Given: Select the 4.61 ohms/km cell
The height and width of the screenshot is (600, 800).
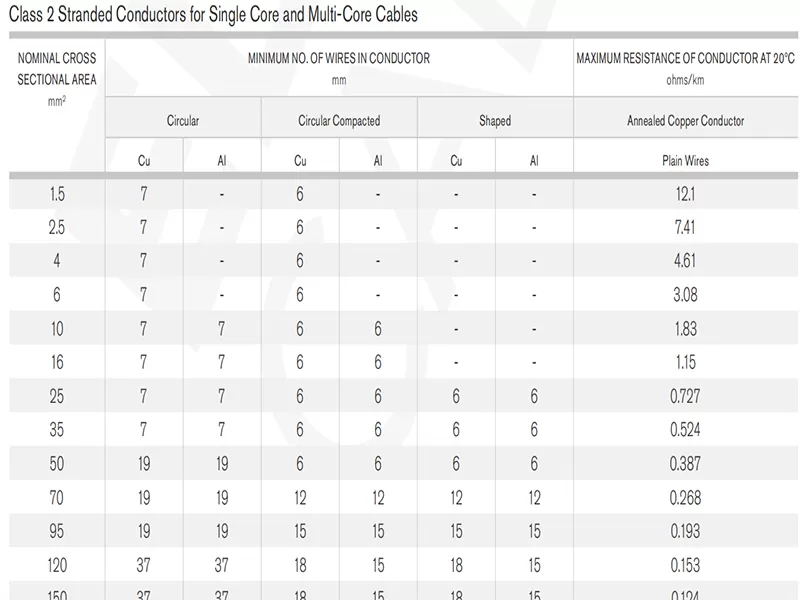Looking at the screenshot, I should [686, 262].
